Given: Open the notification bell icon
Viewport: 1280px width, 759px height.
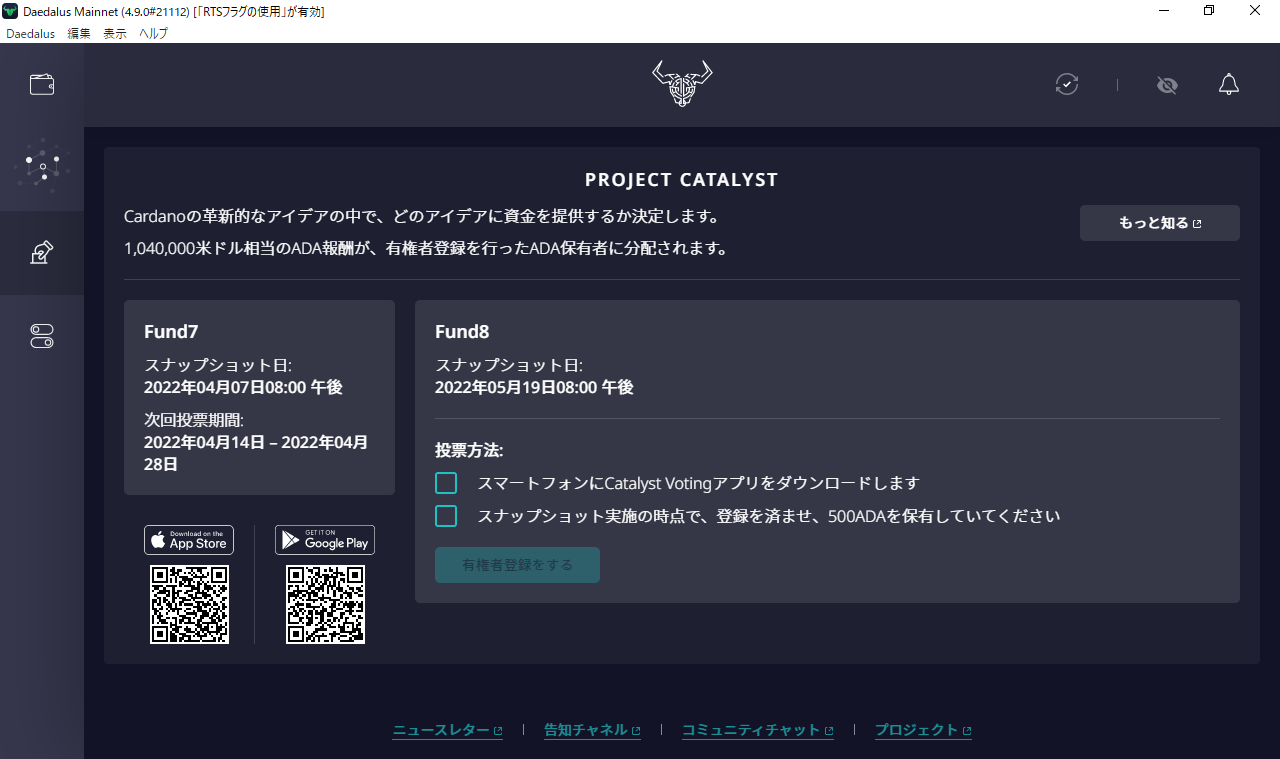Looking at the screenshot, I should point(1229,85).
